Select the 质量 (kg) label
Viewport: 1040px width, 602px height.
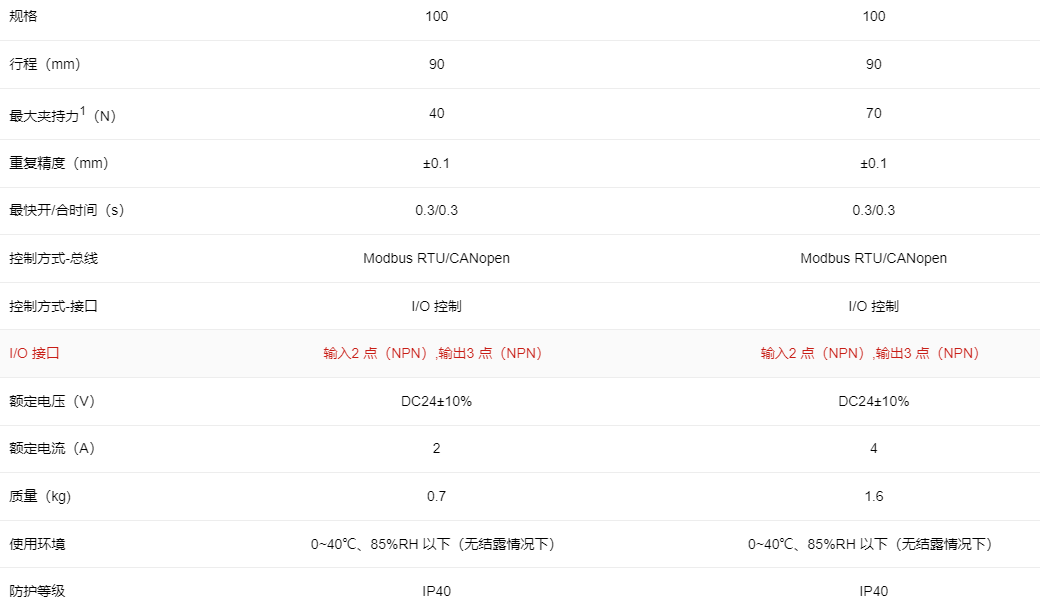click(x=40, y=496)
